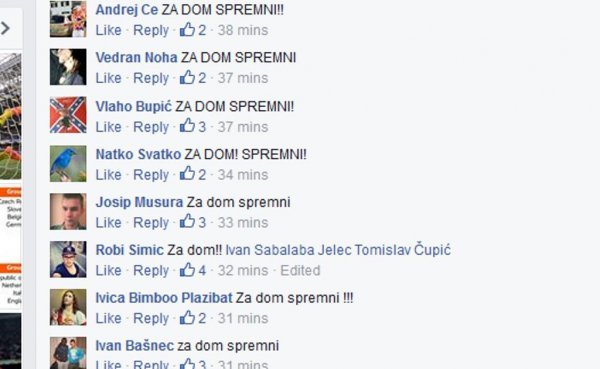View likes on Josip Musura's comment

coord(193,222)
